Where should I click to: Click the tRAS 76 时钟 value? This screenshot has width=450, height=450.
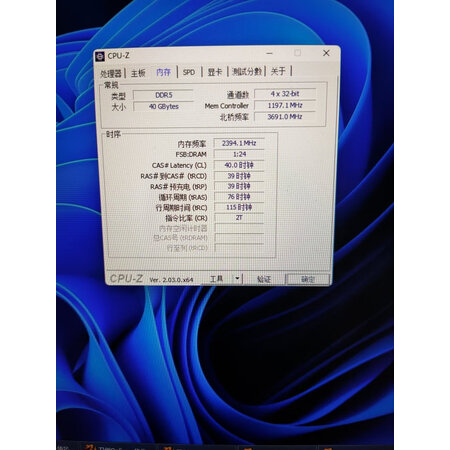tap(239, 197)
